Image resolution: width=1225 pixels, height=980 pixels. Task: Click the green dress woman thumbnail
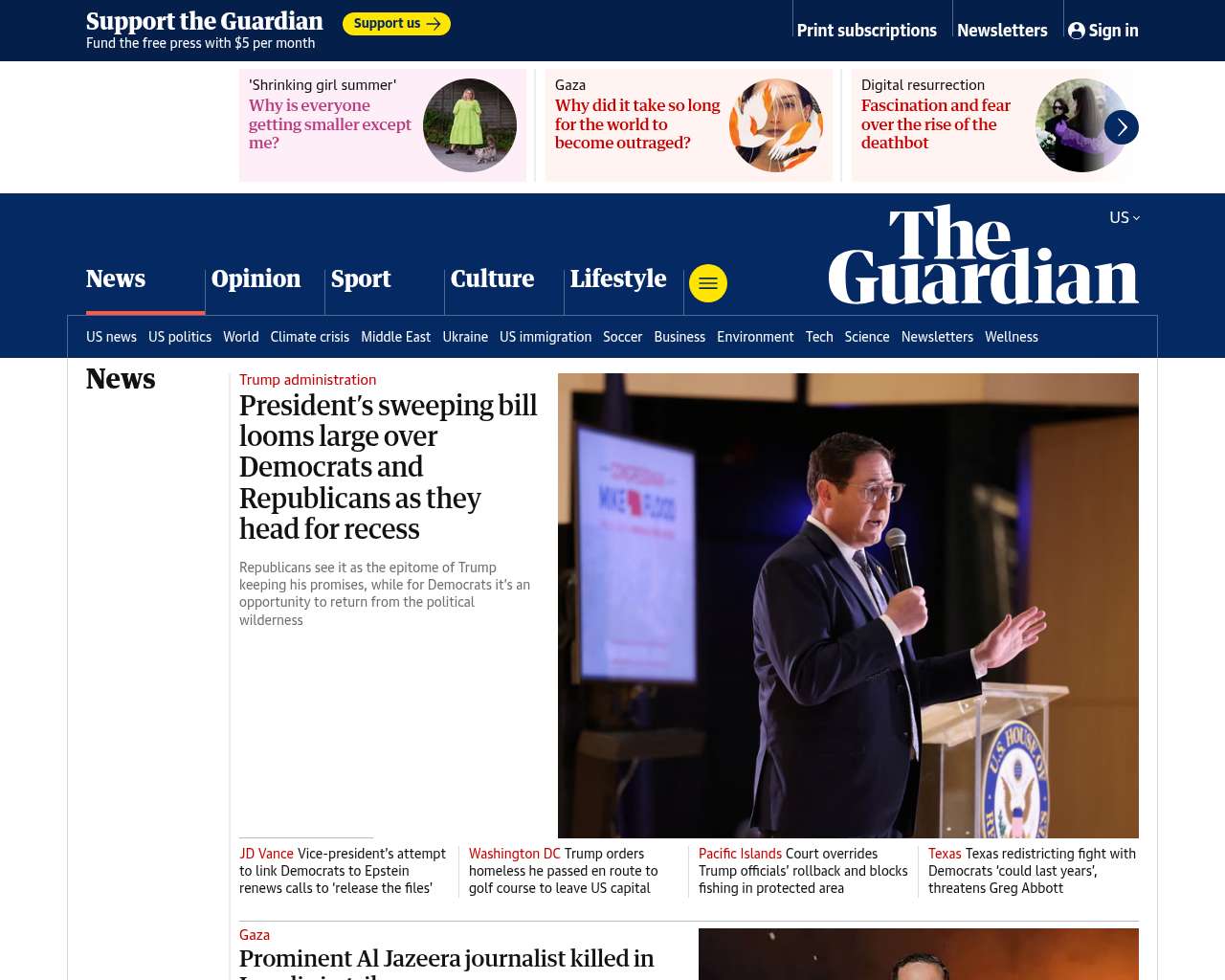pyautogui.click(x=470, y=125)
